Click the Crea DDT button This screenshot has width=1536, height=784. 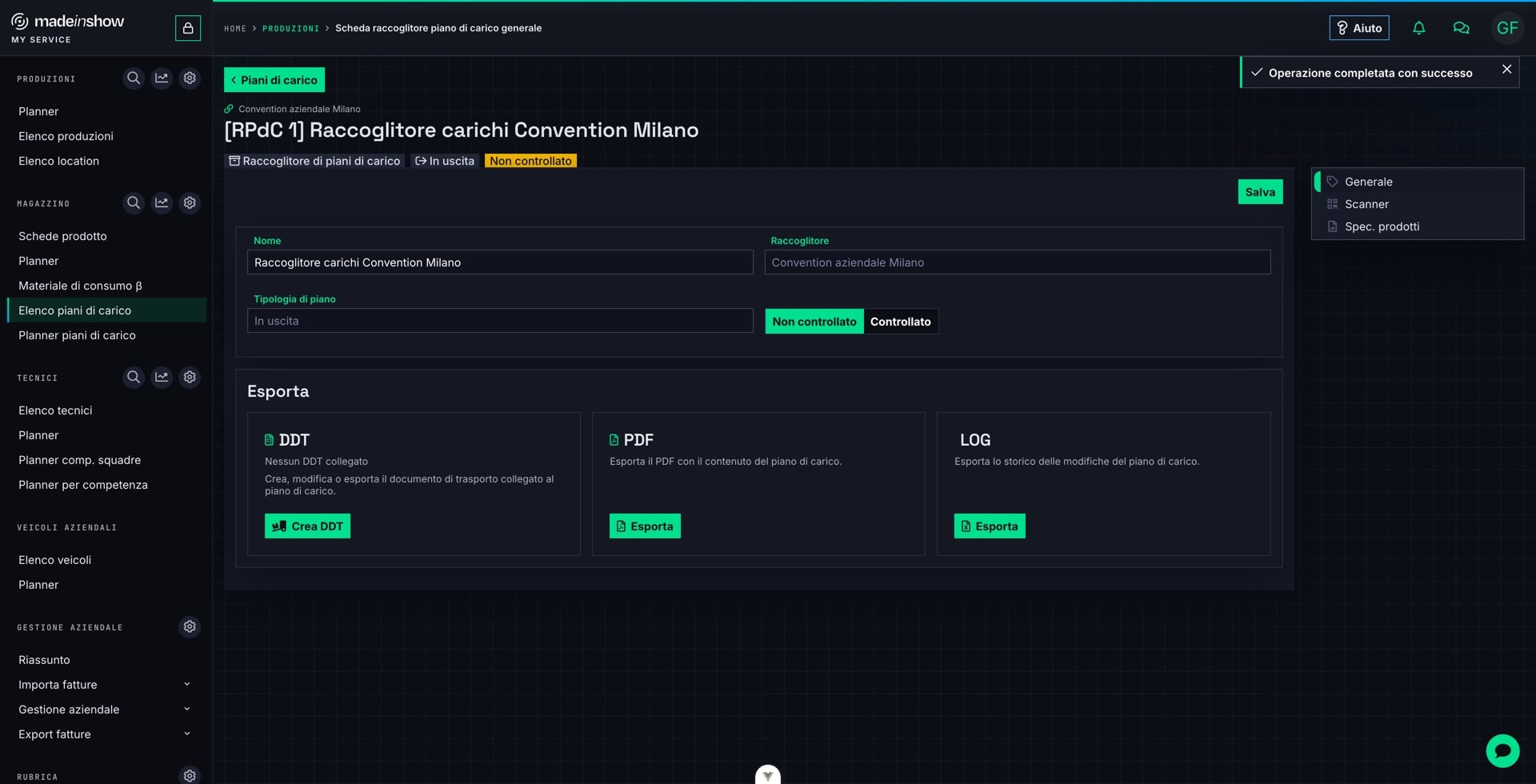307,526
